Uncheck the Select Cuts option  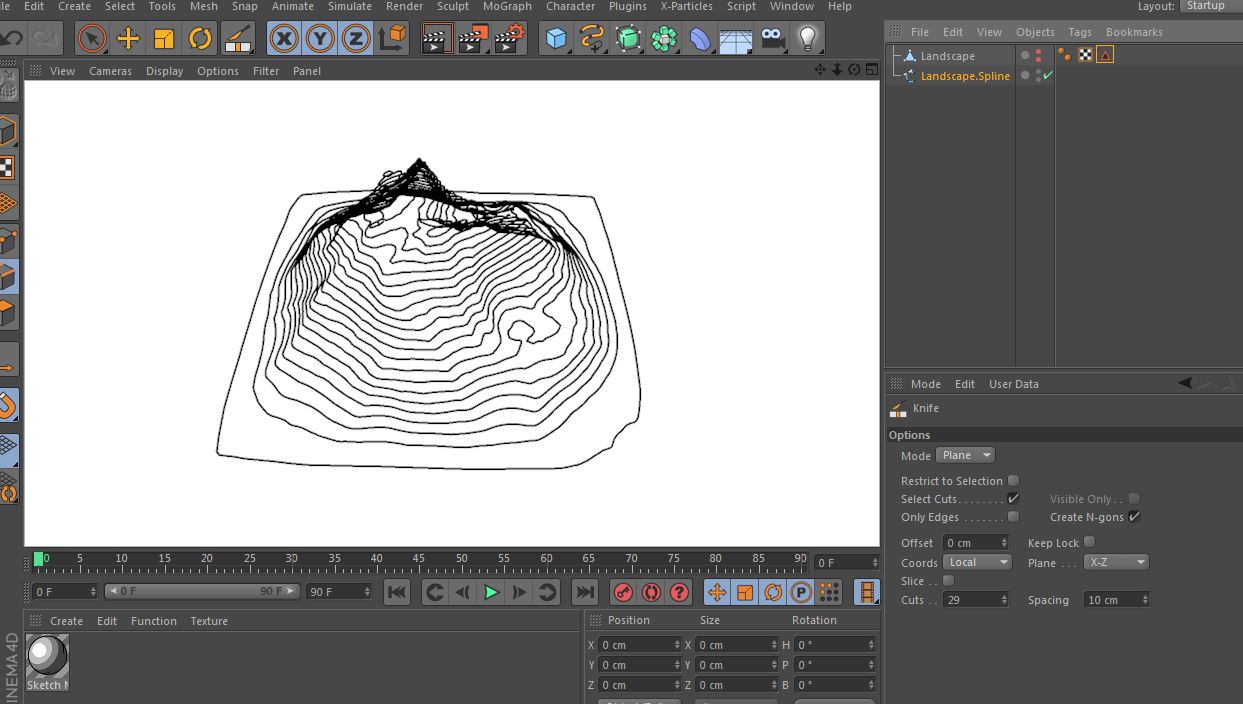coord(1013,499)
